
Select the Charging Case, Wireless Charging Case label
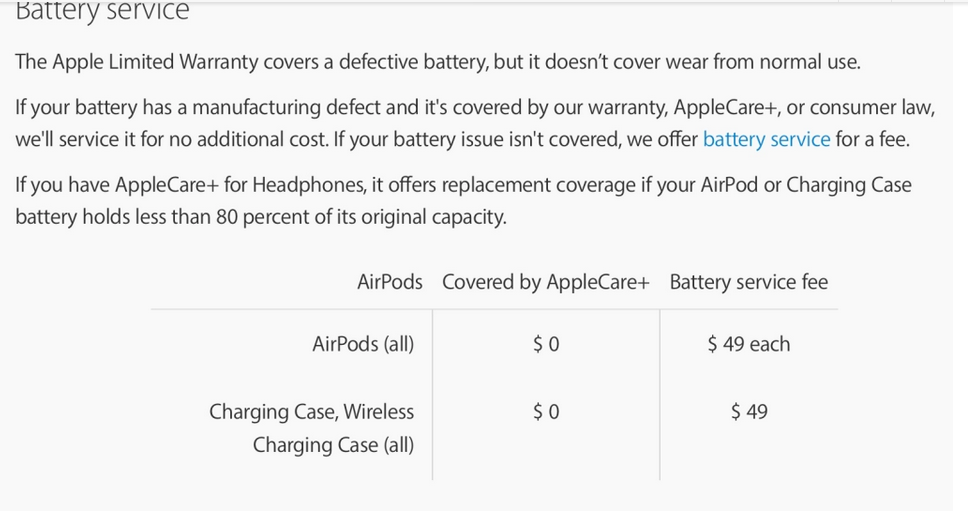(x=312, y=428)
